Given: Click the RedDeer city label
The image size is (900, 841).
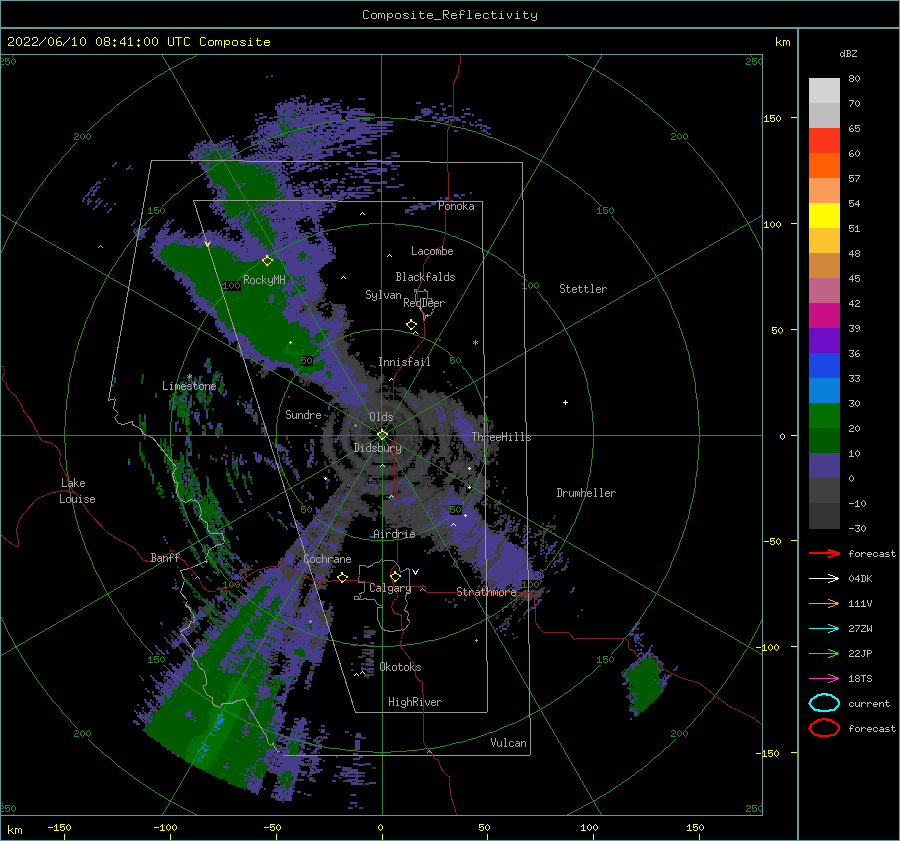Looking at the screenshot, I should 424,303.
